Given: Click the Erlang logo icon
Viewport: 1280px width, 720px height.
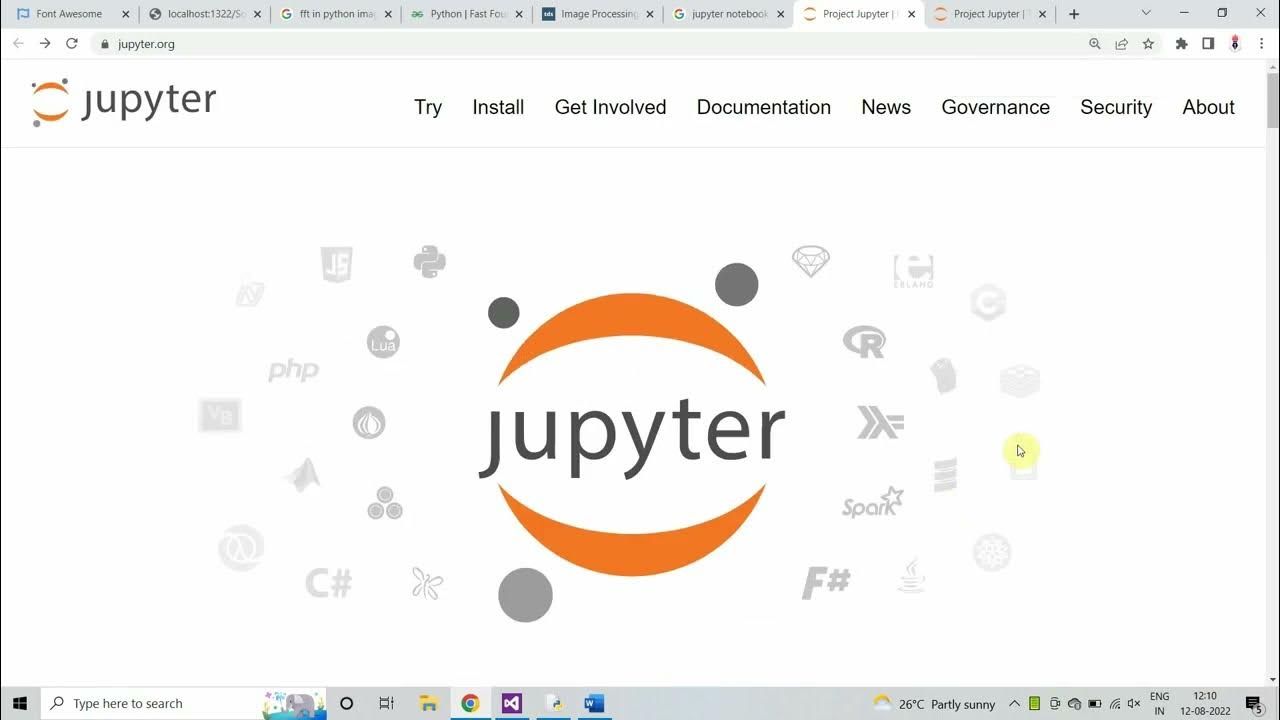Looking at the screenshot, I should click(x=913, y=270).
